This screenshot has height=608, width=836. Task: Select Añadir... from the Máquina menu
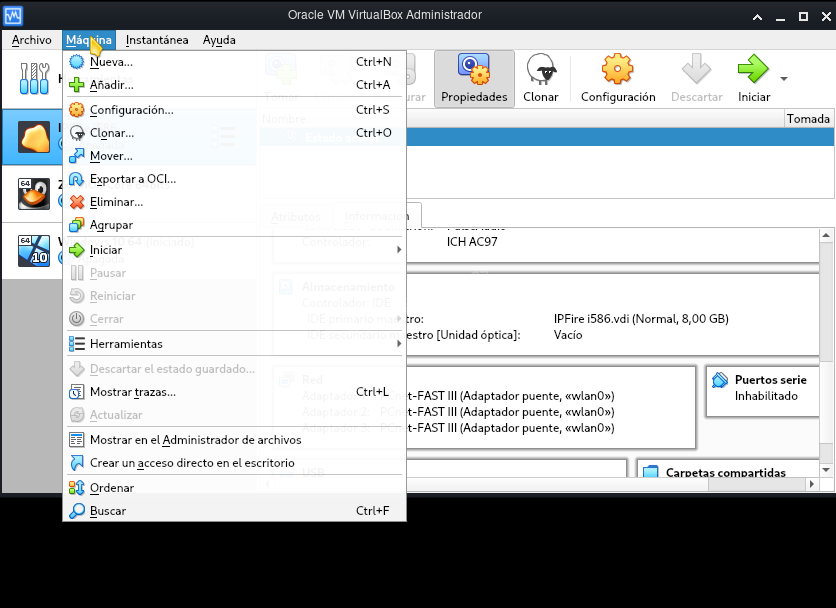point(111,85)
